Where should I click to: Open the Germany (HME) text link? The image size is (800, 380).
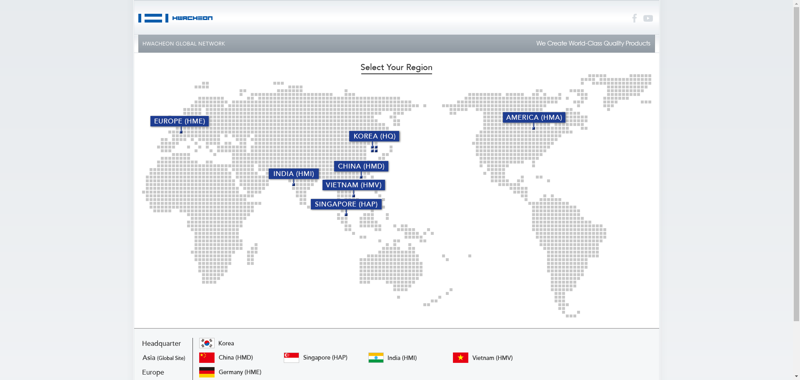pyautogui.click(x=240, y=372)
